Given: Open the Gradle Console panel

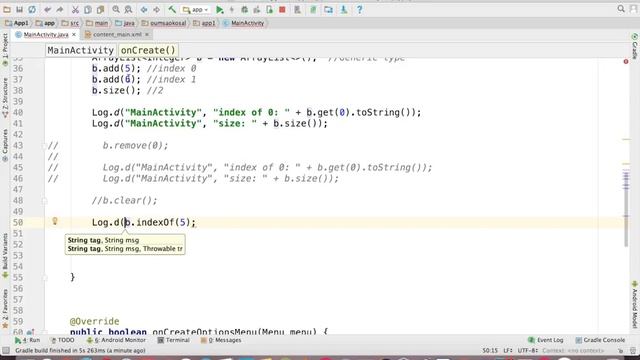Looking at the screenshot, I should (x=600, y=340).
